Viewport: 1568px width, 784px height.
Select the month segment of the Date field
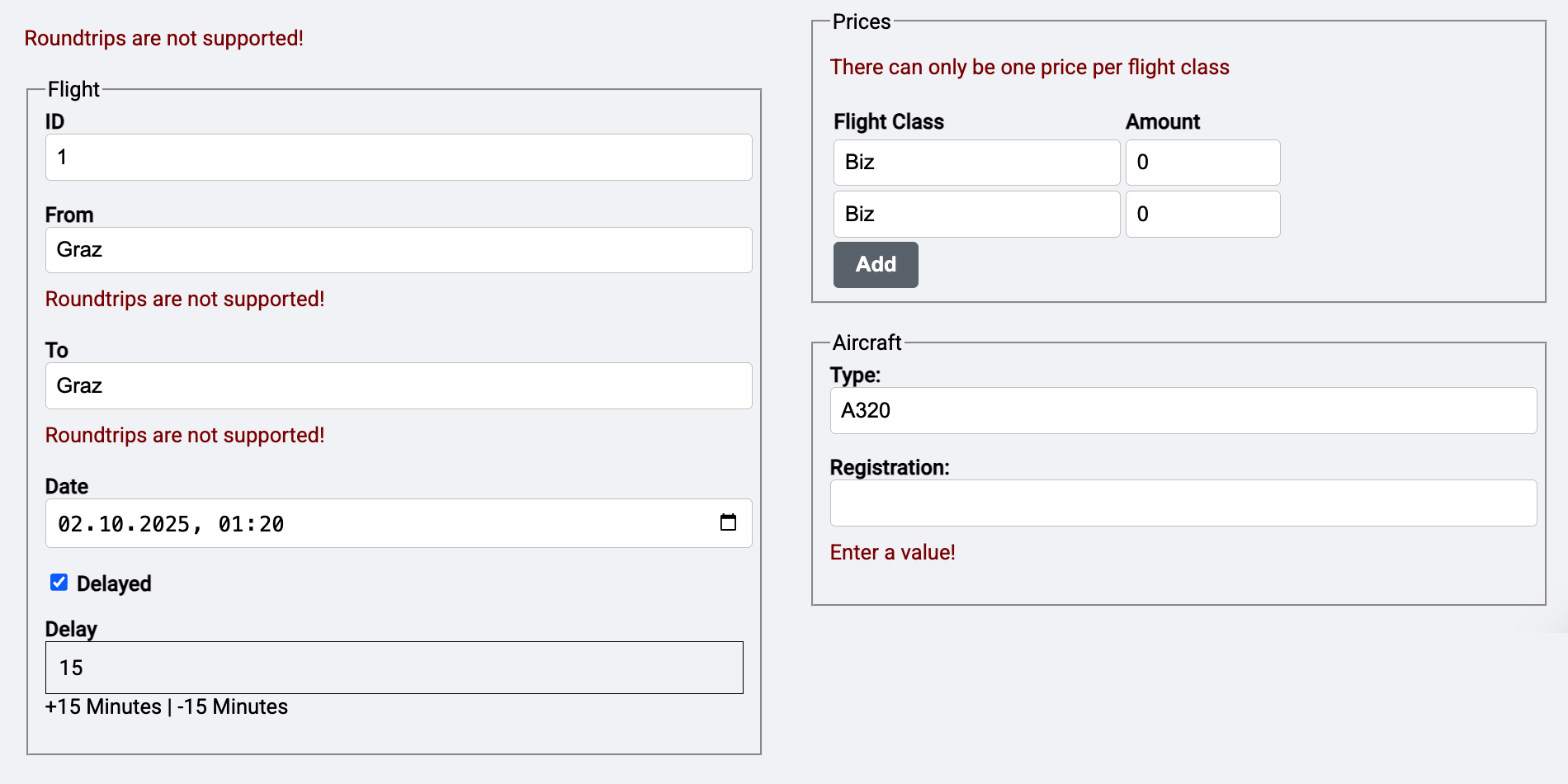tap(111, 524)
